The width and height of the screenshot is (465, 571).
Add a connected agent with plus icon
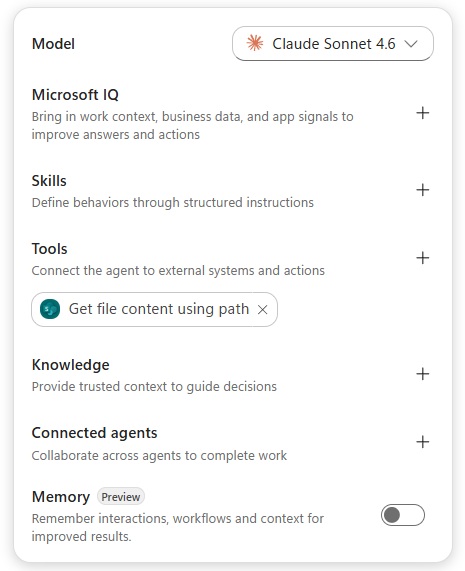click(422, 442)
